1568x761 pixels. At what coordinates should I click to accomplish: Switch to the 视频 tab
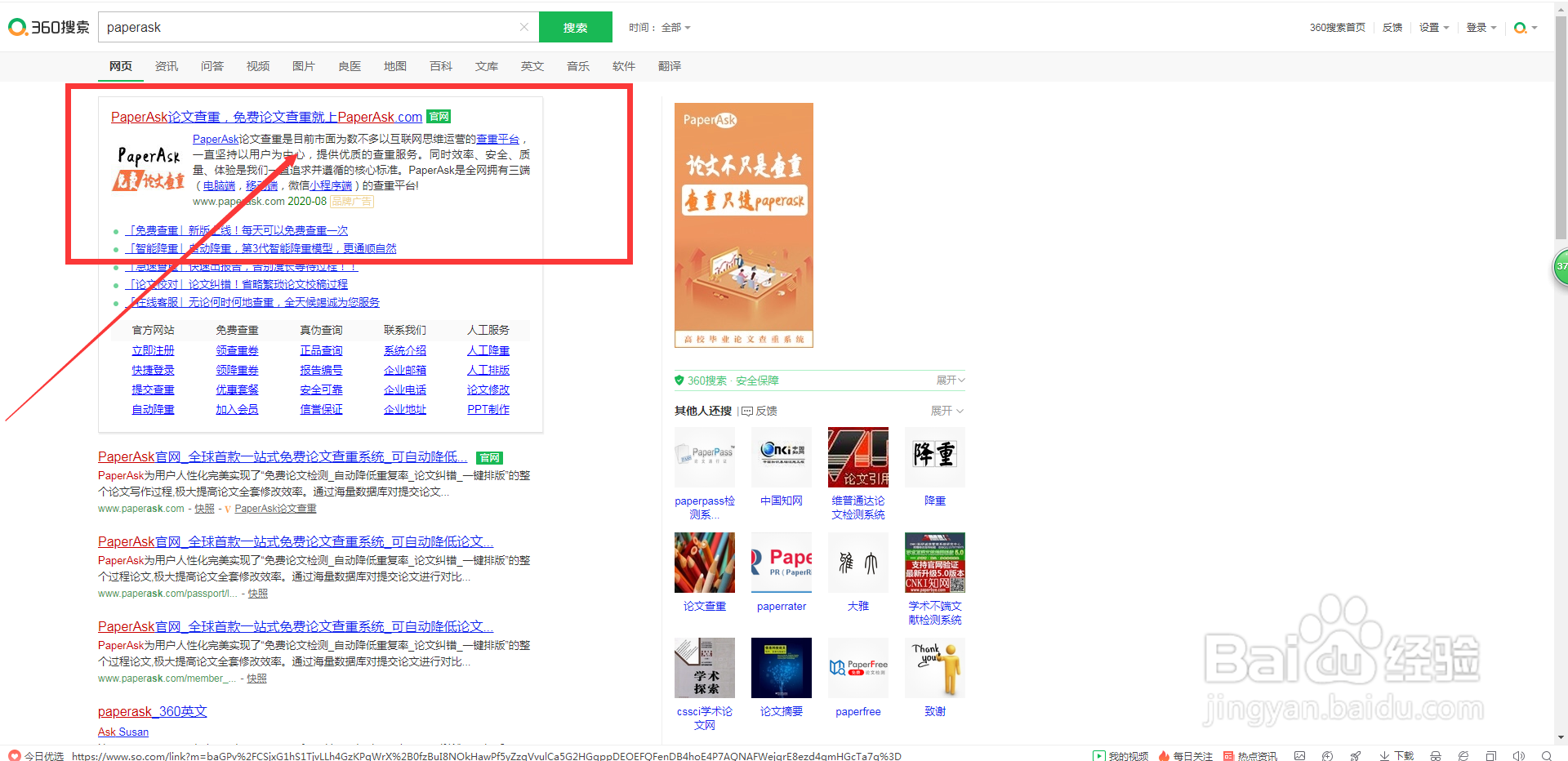(x=258, y=66)
